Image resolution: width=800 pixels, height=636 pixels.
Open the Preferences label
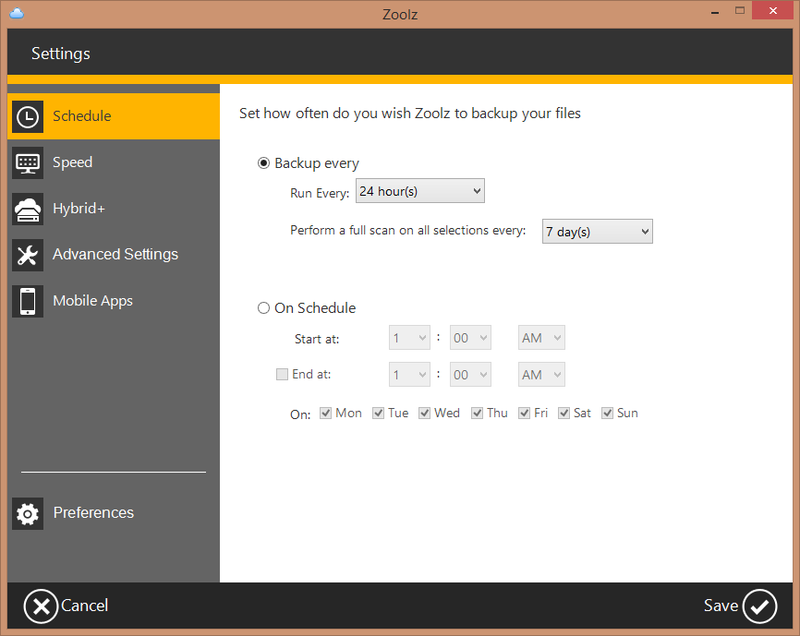93,513
